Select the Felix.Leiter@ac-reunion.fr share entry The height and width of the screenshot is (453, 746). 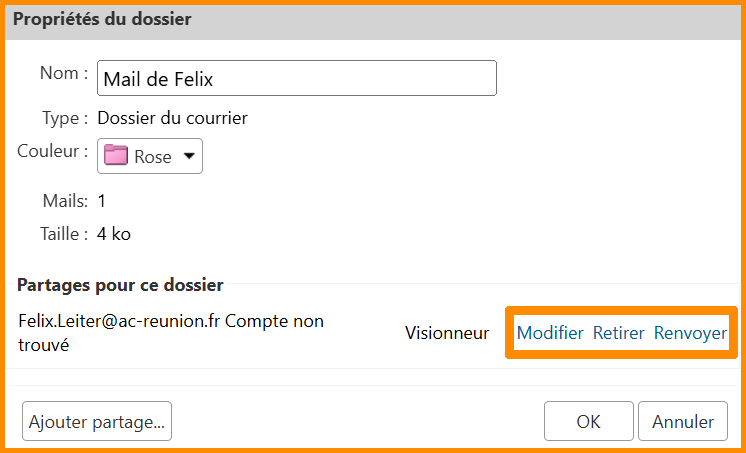[170, 333]
